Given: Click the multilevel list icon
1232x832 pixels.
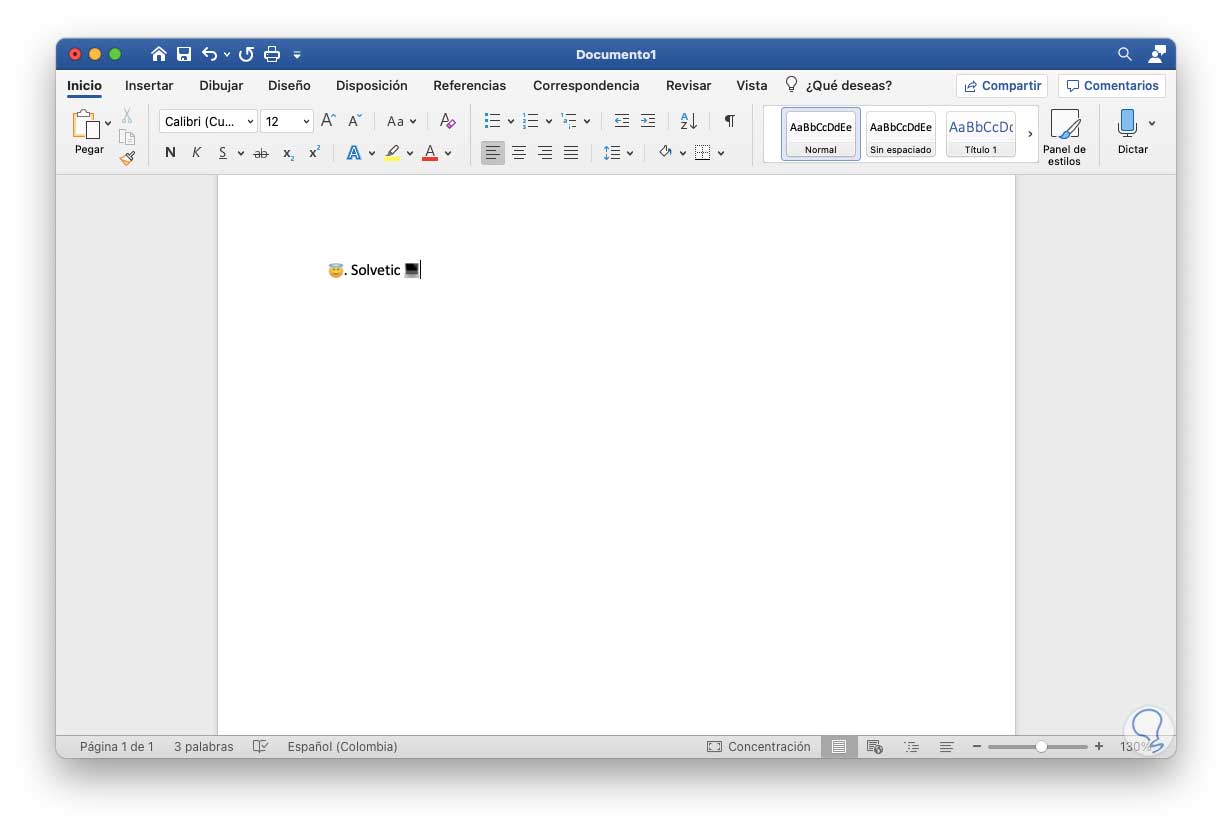Looking at the screenshot, I should pos(569,121).
